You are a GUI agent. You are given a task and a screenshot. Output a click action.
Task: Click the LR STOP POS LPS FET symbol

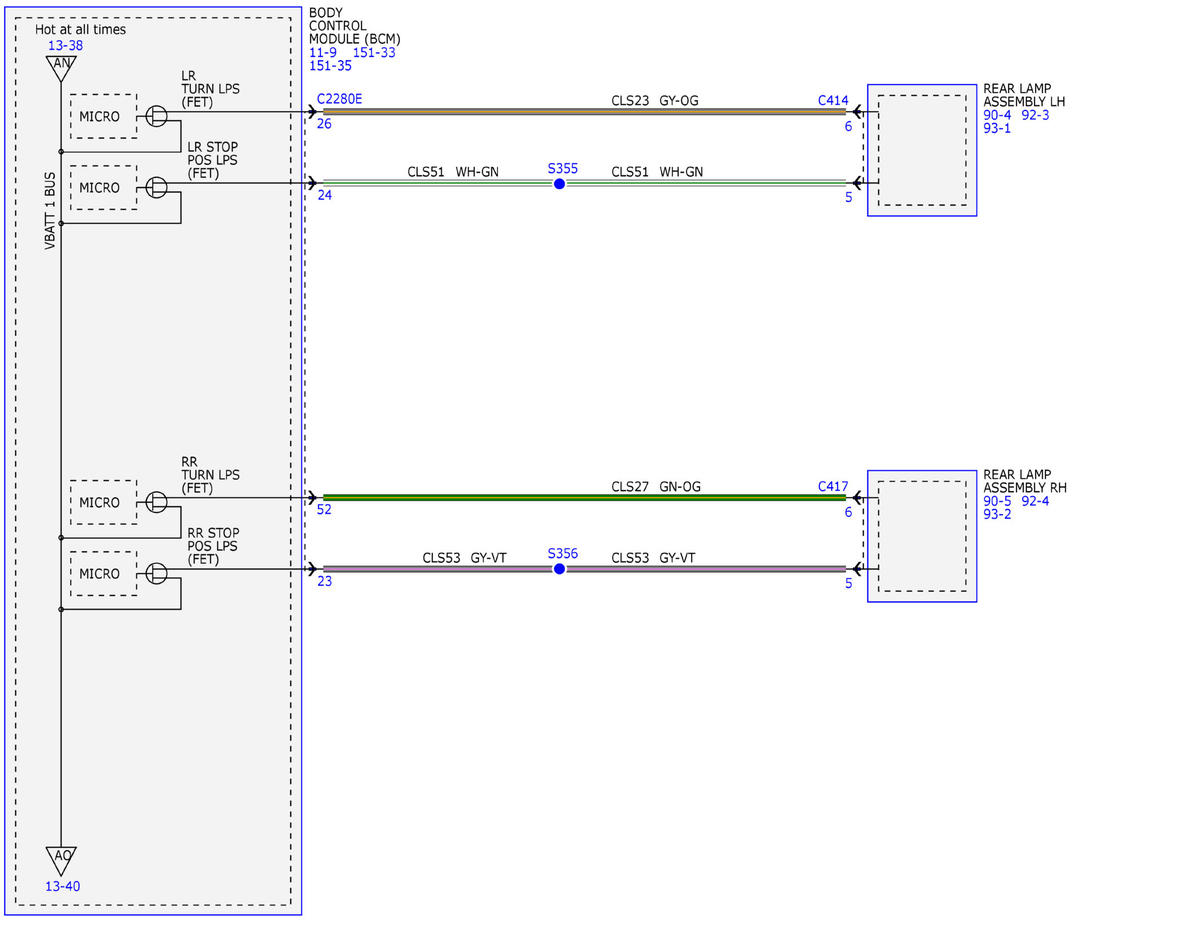(157, 187)
